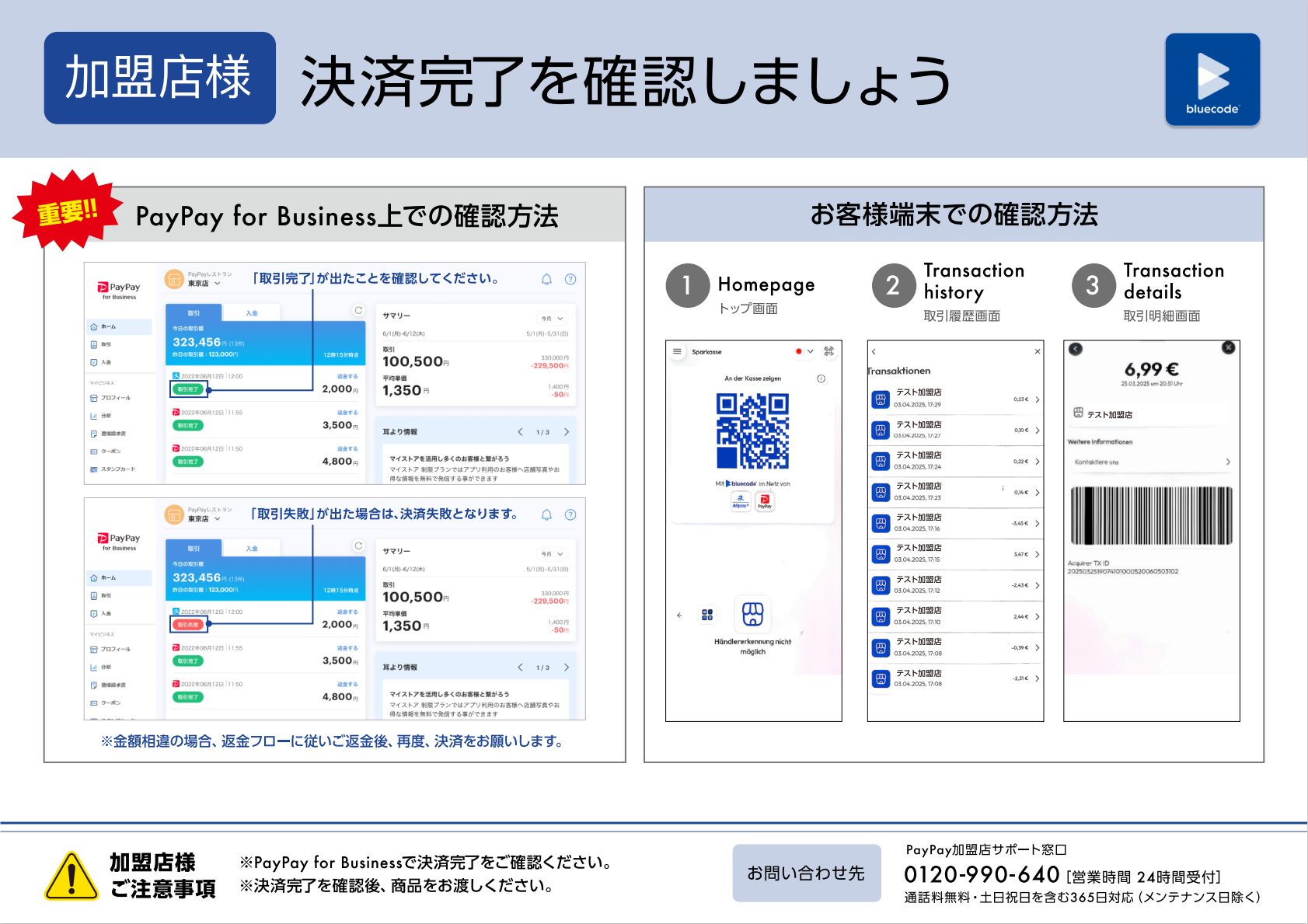Tap the back chevron on the Transaktionen screen

pos(874,352)
